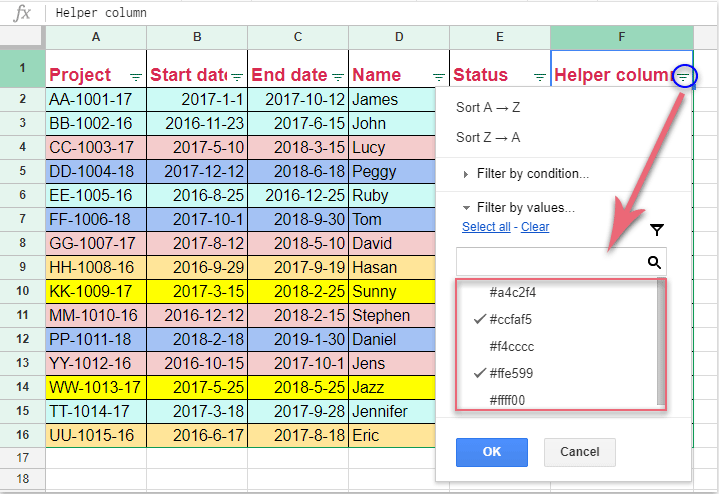Click the blue OK button
Screen dimensions: 719x494
coord(492,452)
